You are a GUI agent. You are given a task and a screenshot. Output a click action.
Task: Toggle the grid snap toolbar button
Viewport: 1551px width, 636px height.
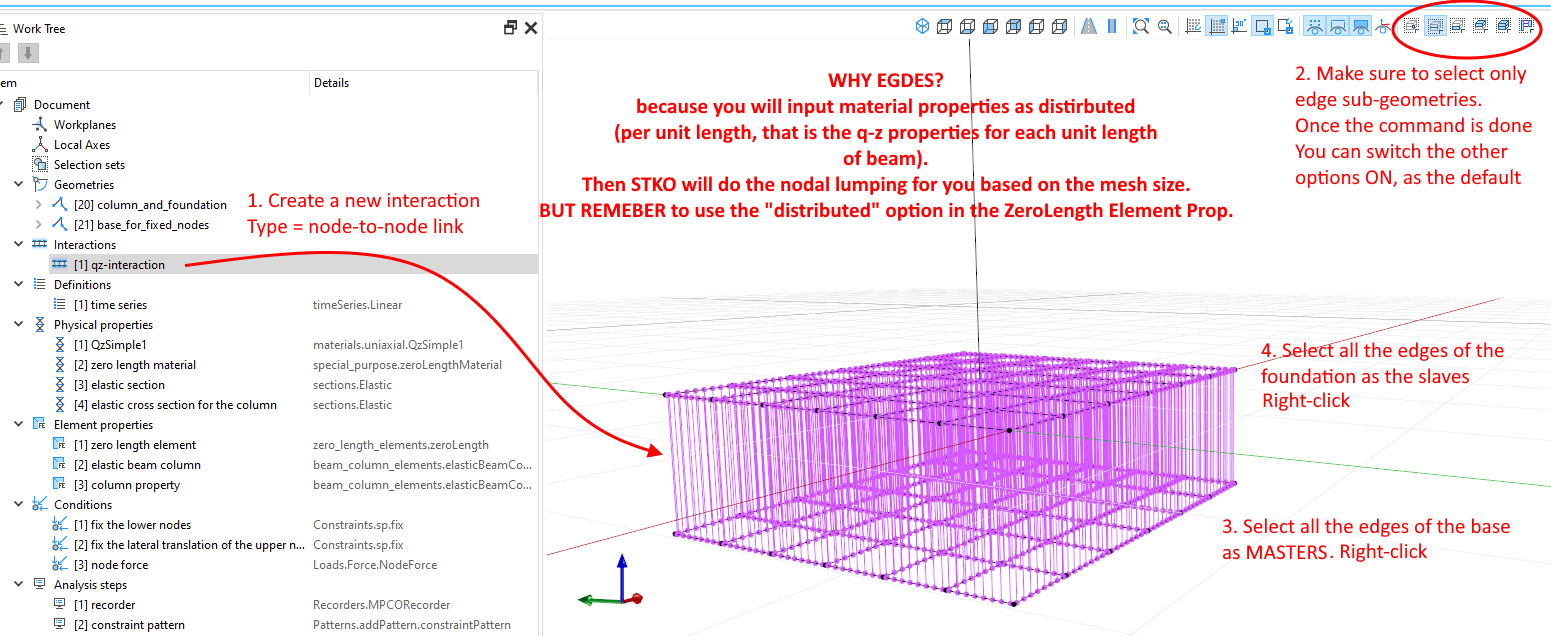coord(1217,27)
